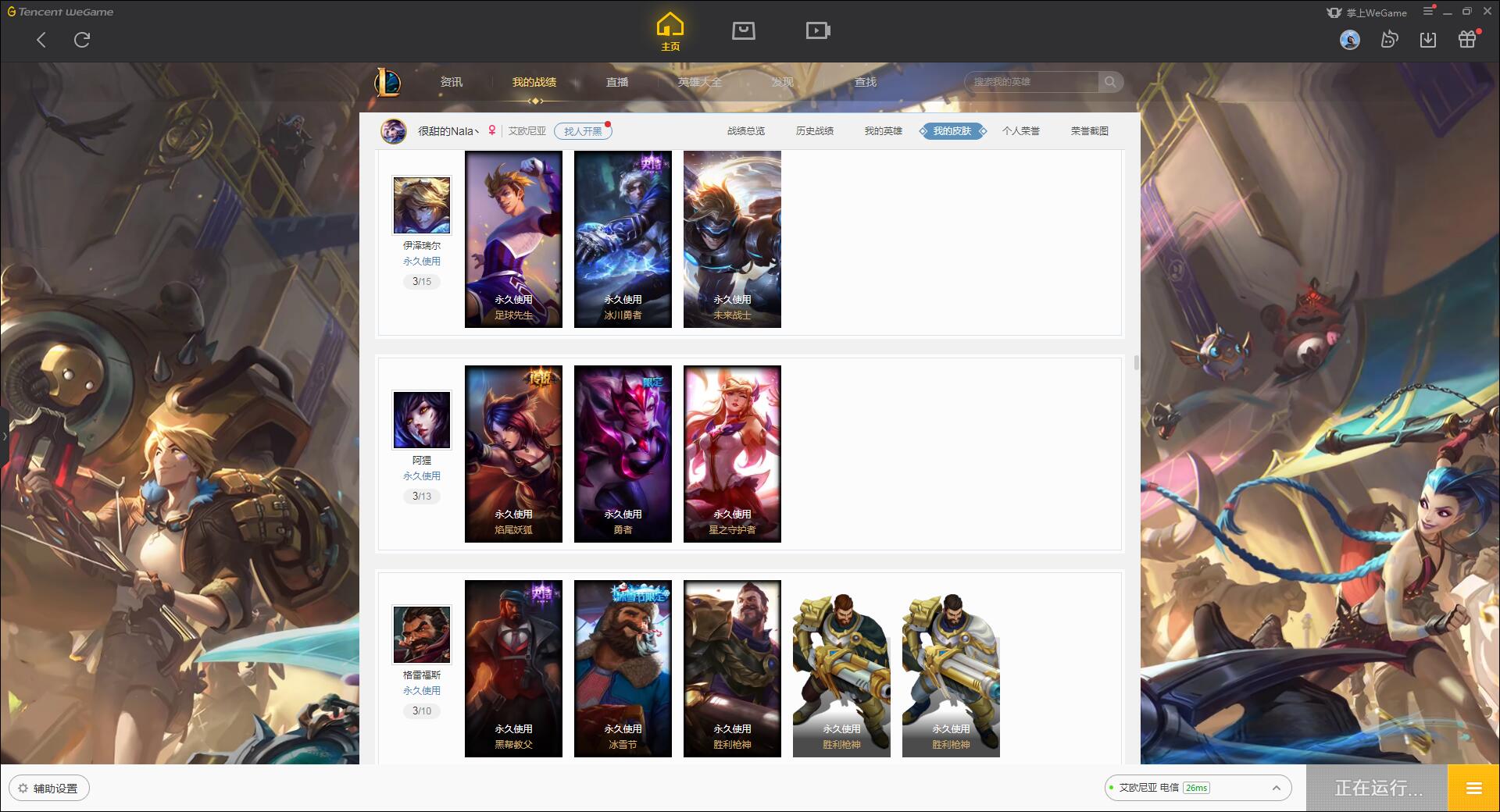This screenshot has height=812, width=1500.
Task: Click the 正在运行 game status button
Action: pos(1377,788)
